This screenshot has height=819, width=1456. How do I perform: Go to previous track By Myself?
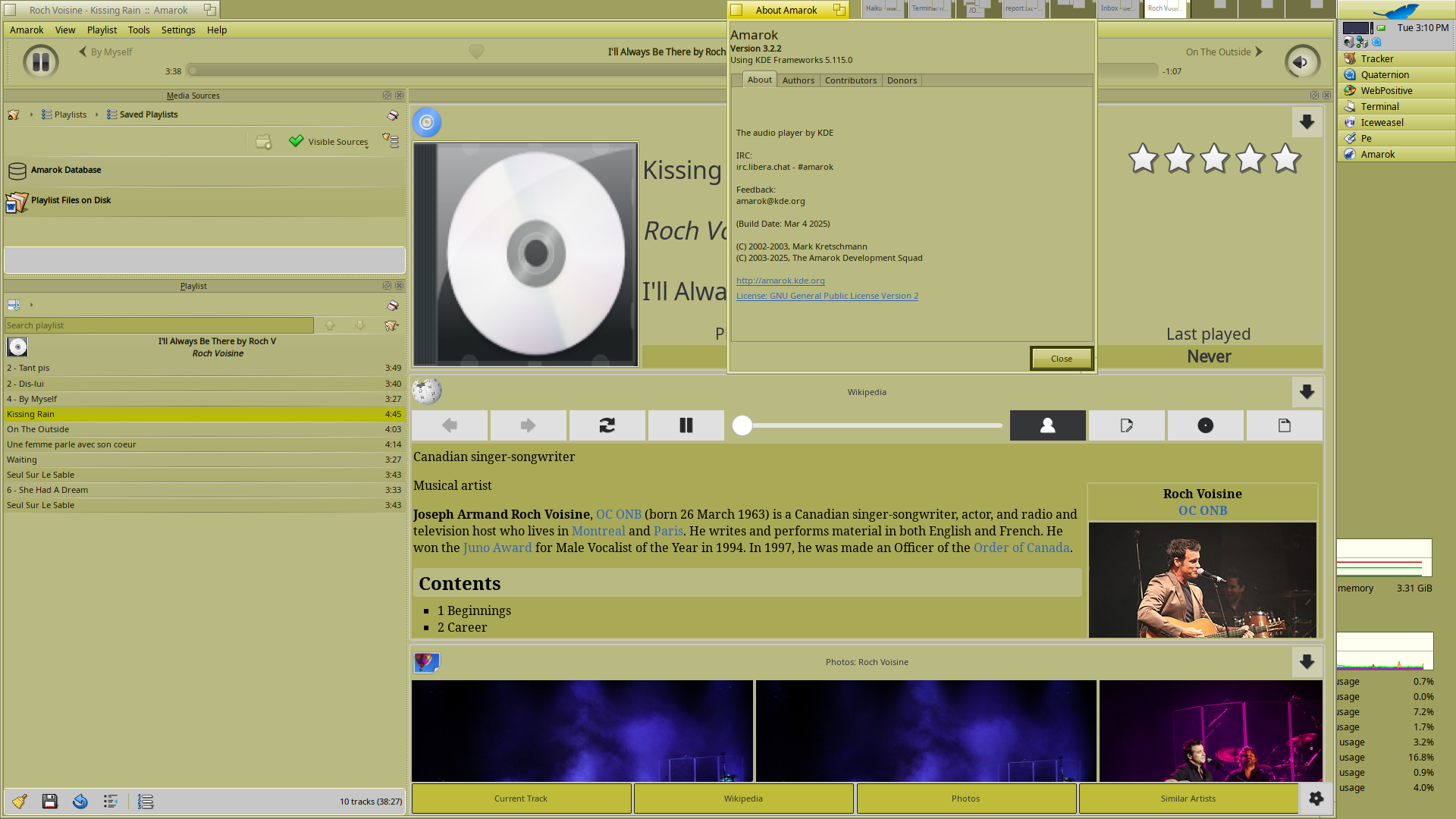coord(105,52)
